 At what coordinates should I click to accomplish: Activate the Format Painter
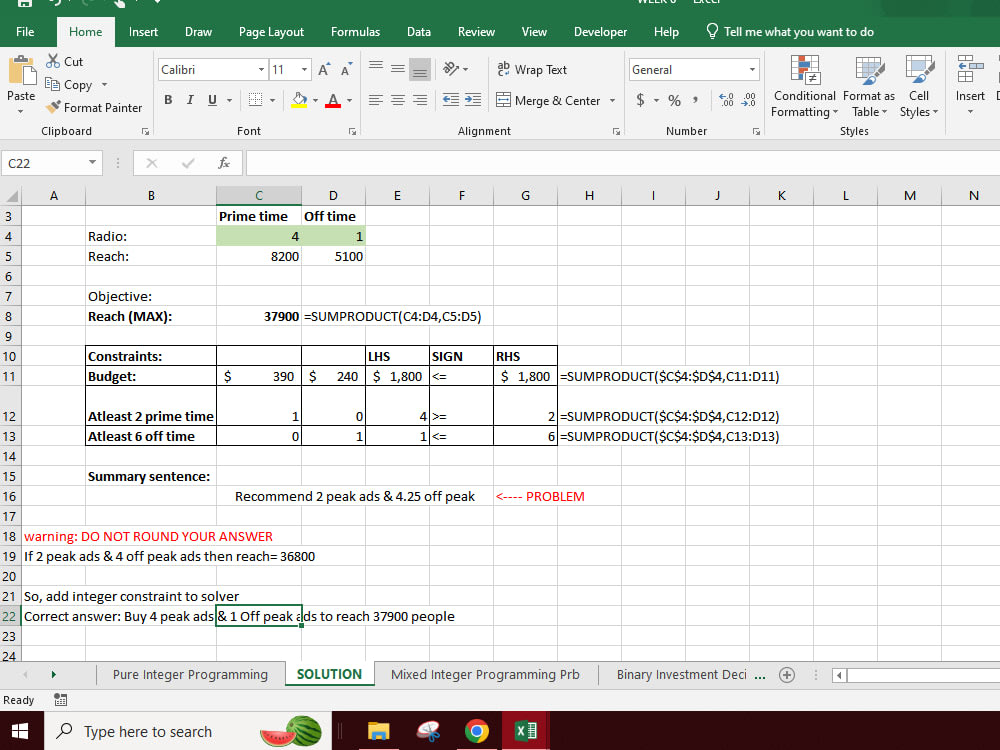[95, 107]
